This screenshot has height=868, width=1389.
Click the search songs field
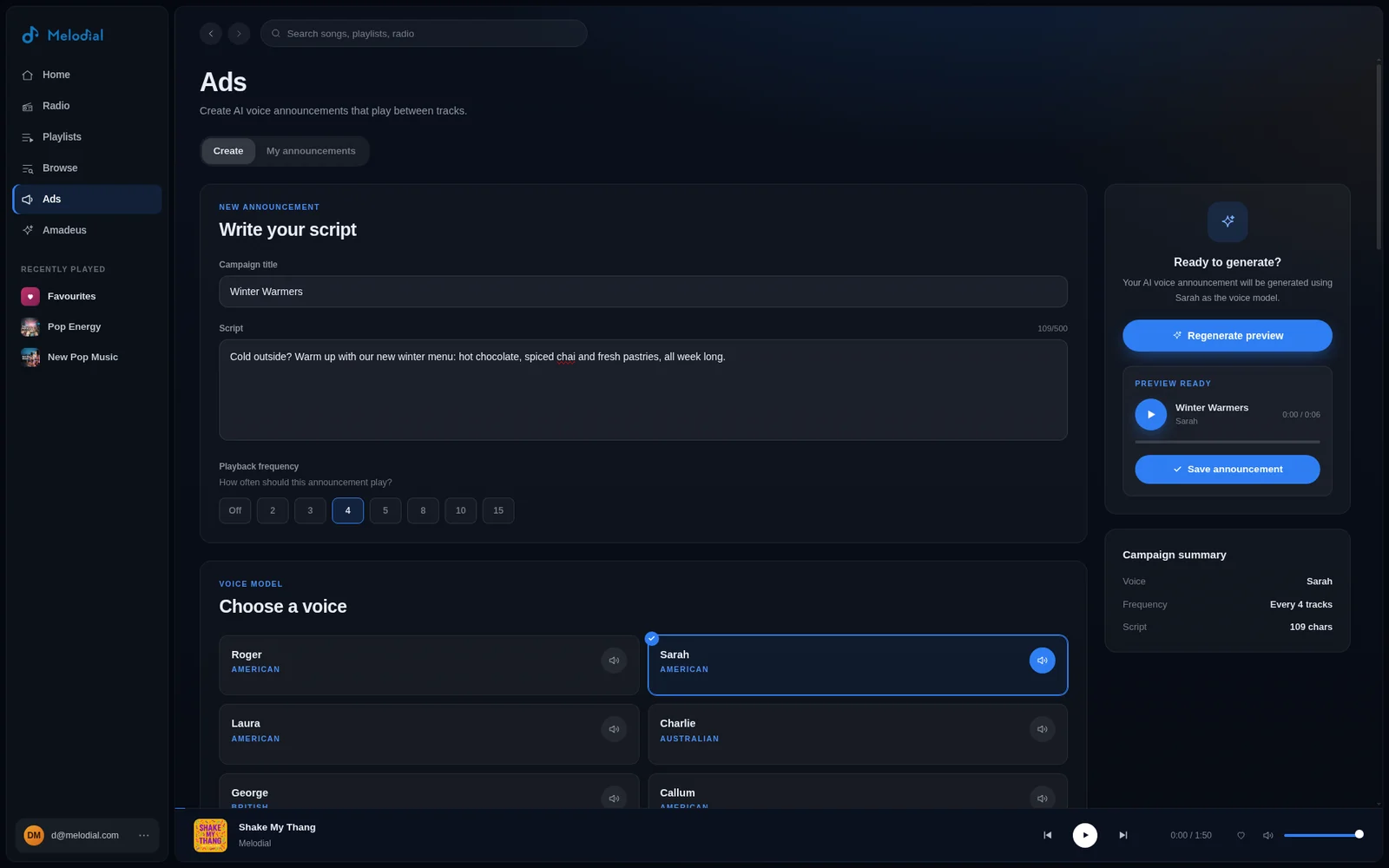tap(424, 34)
